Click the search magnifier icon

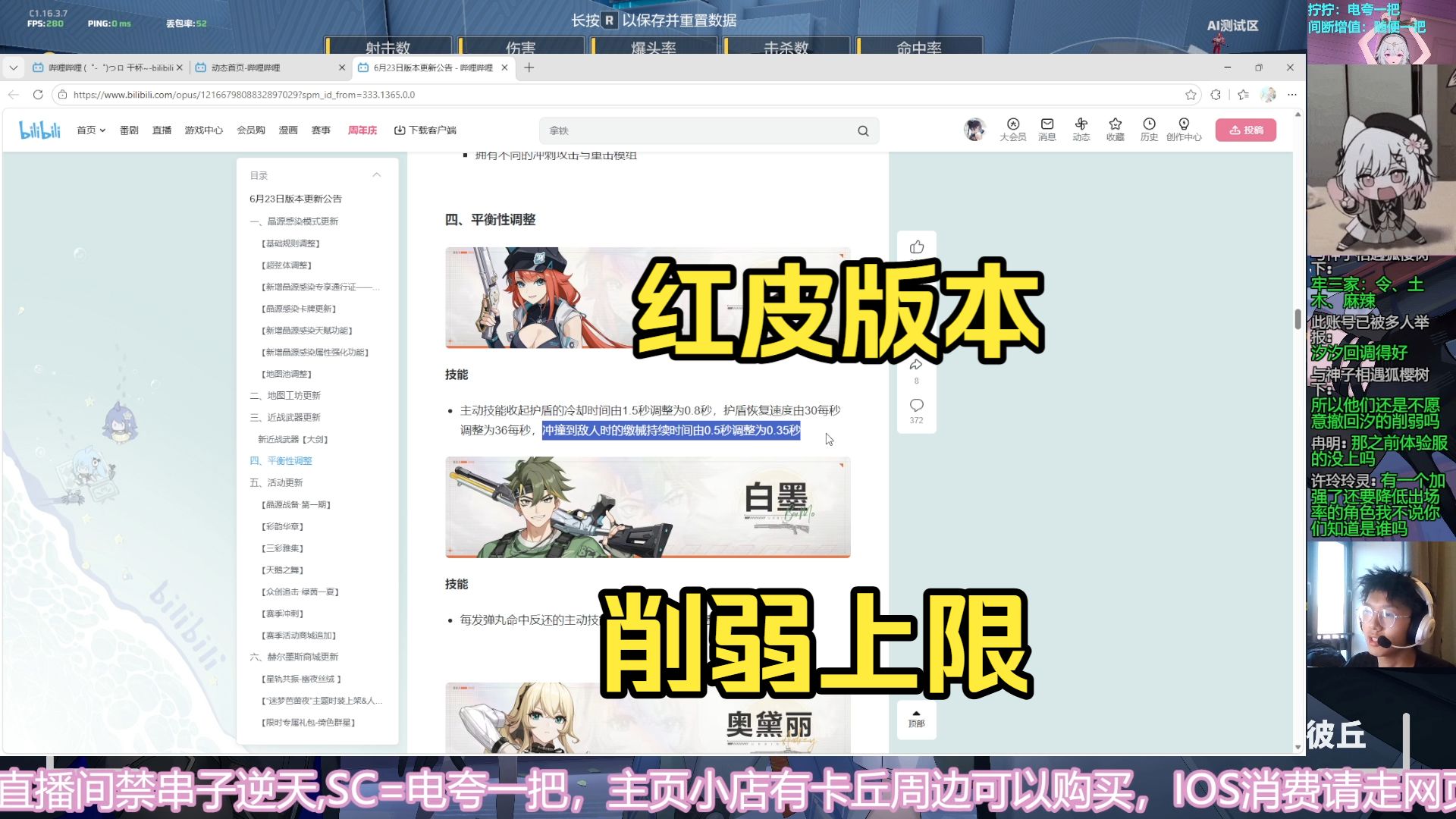click(x=863, y=130)
